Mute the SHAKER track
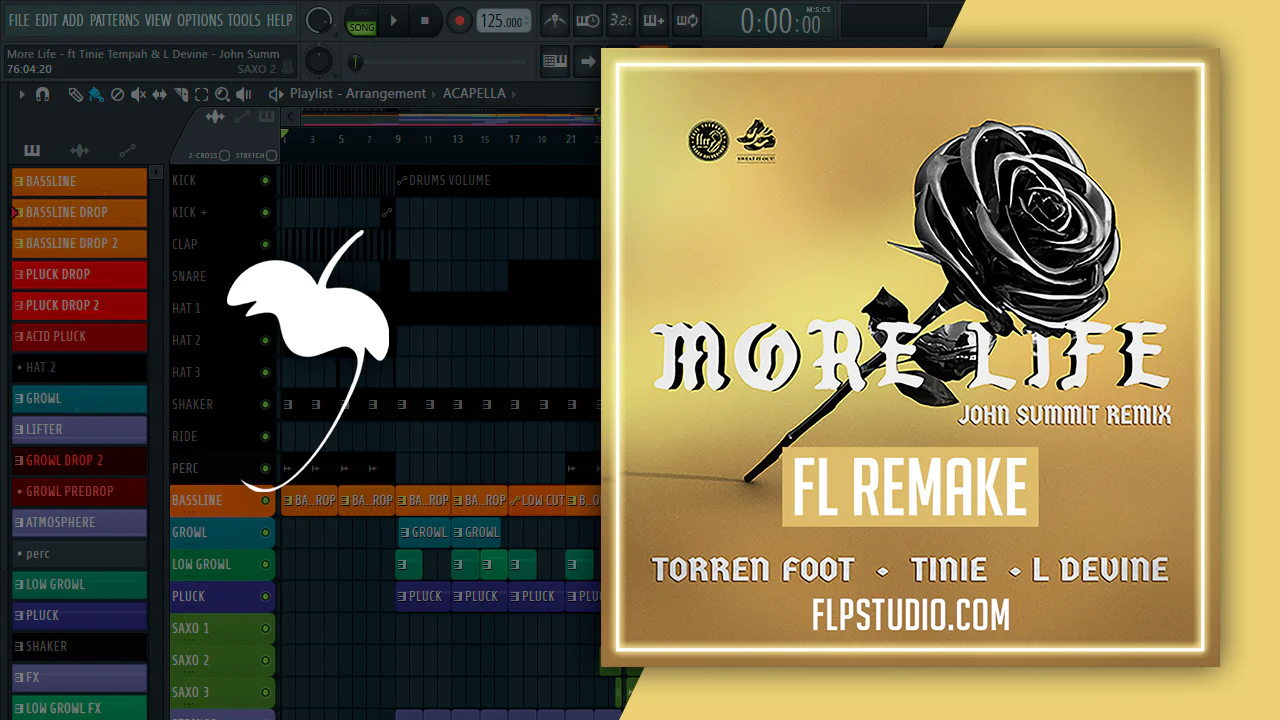Image resolution: width=1280 pixels, height=720 pixels. coord(265,404)
